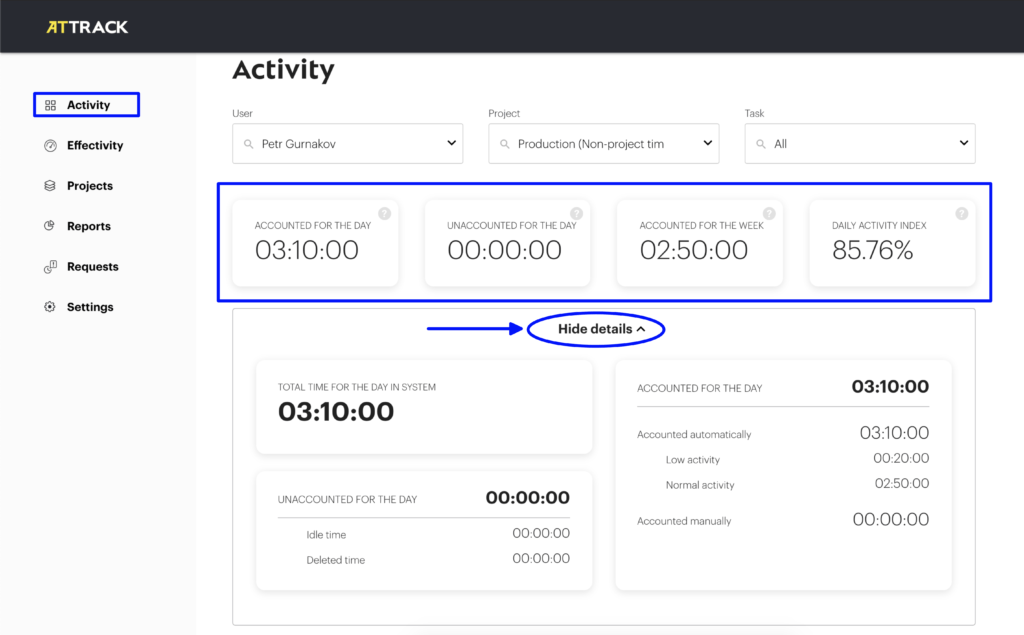The height and width of the screenshot is (635, 1024).
Task: Click help icon on Accounted for the Day card
Action: [385, 214]
